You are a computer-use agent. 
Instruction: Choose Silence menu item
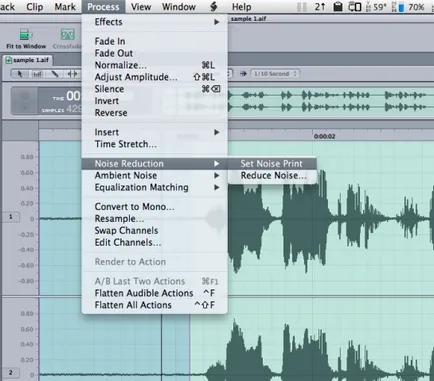point(155,89)
